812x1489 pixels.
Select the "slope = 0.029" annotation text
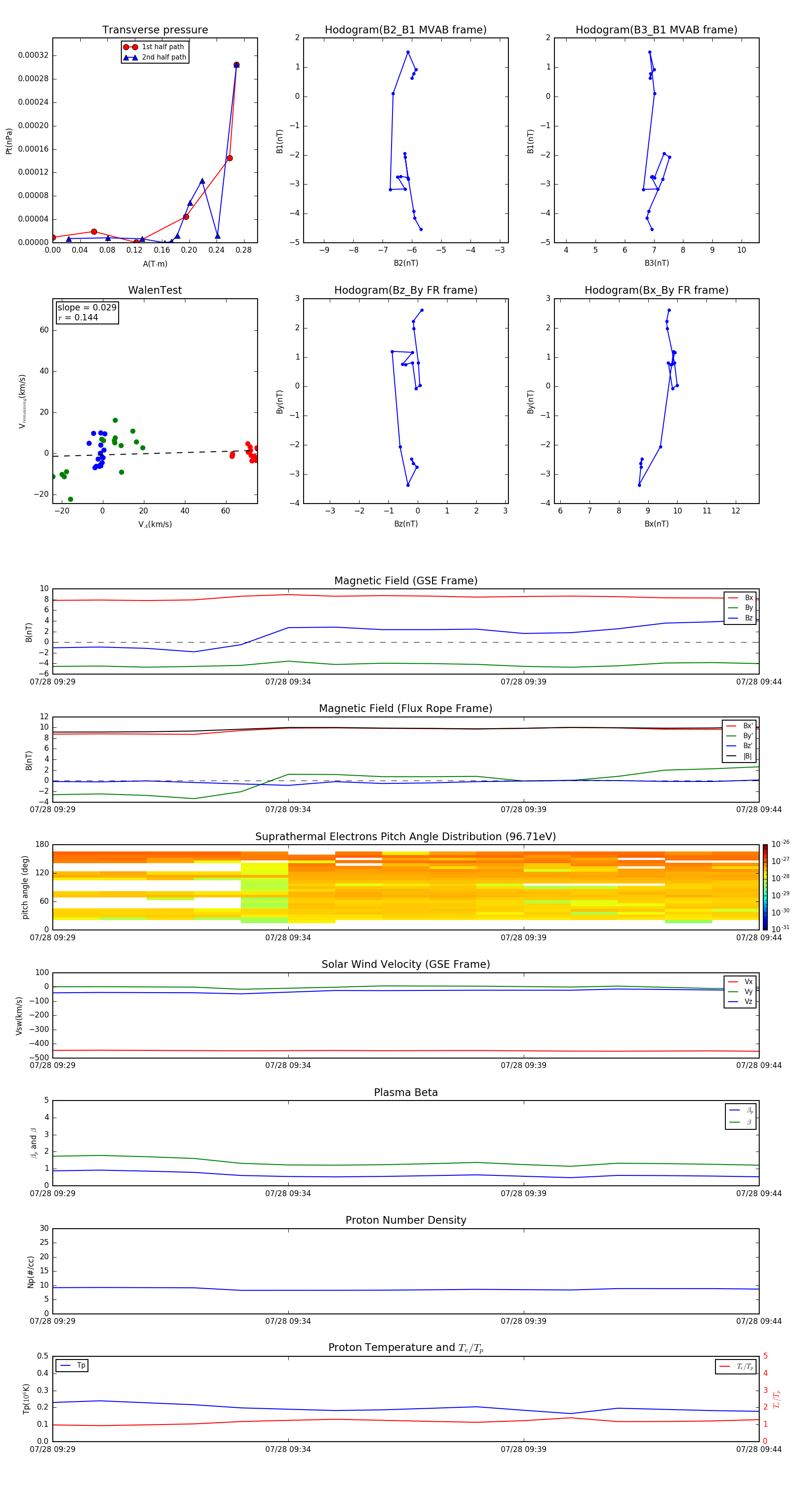click(x=87, y=308)
